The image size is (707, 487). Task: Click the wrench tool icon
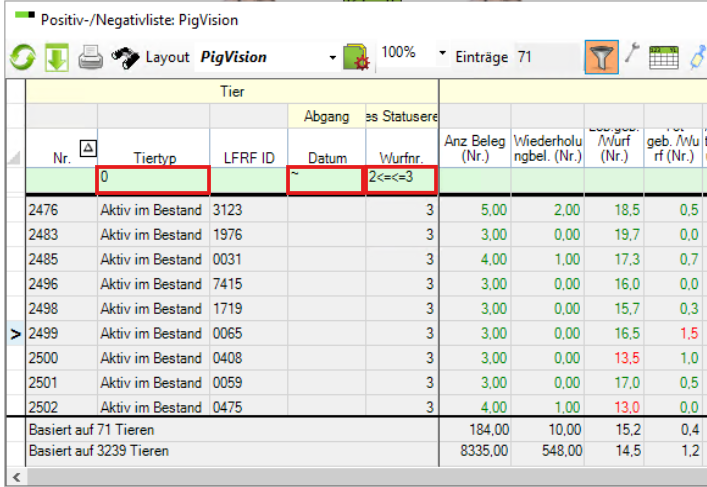pyautogui.click(x=632, y=53)
